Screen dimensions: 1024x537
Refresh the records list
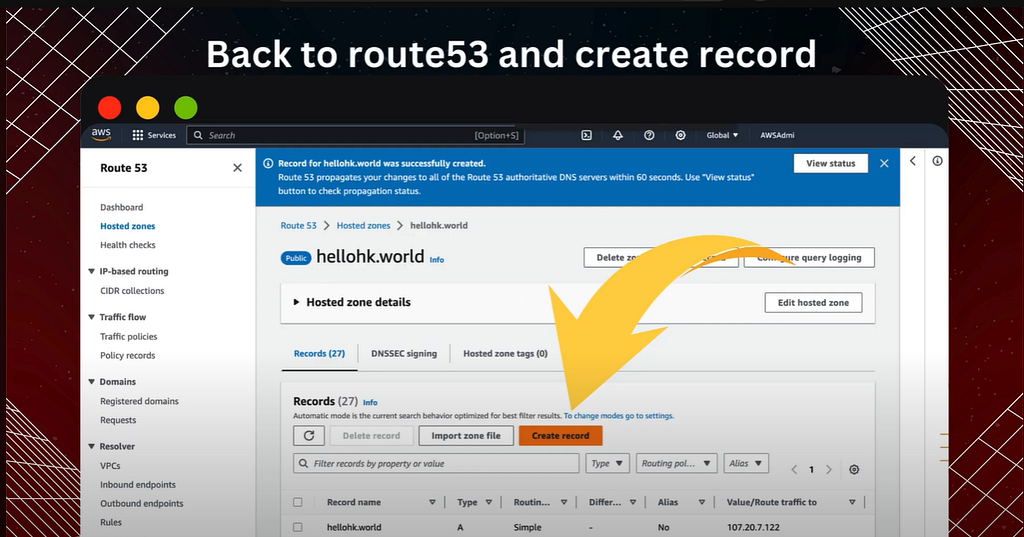click(310, 436)
